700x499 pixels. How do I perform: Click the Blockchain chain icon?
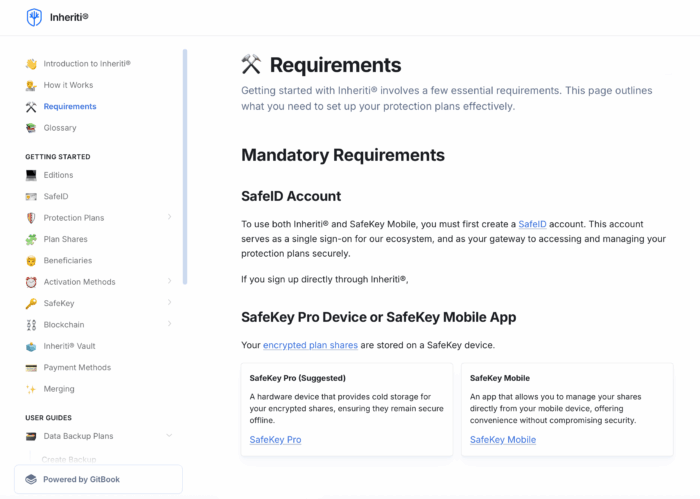(x=31, y=325)
